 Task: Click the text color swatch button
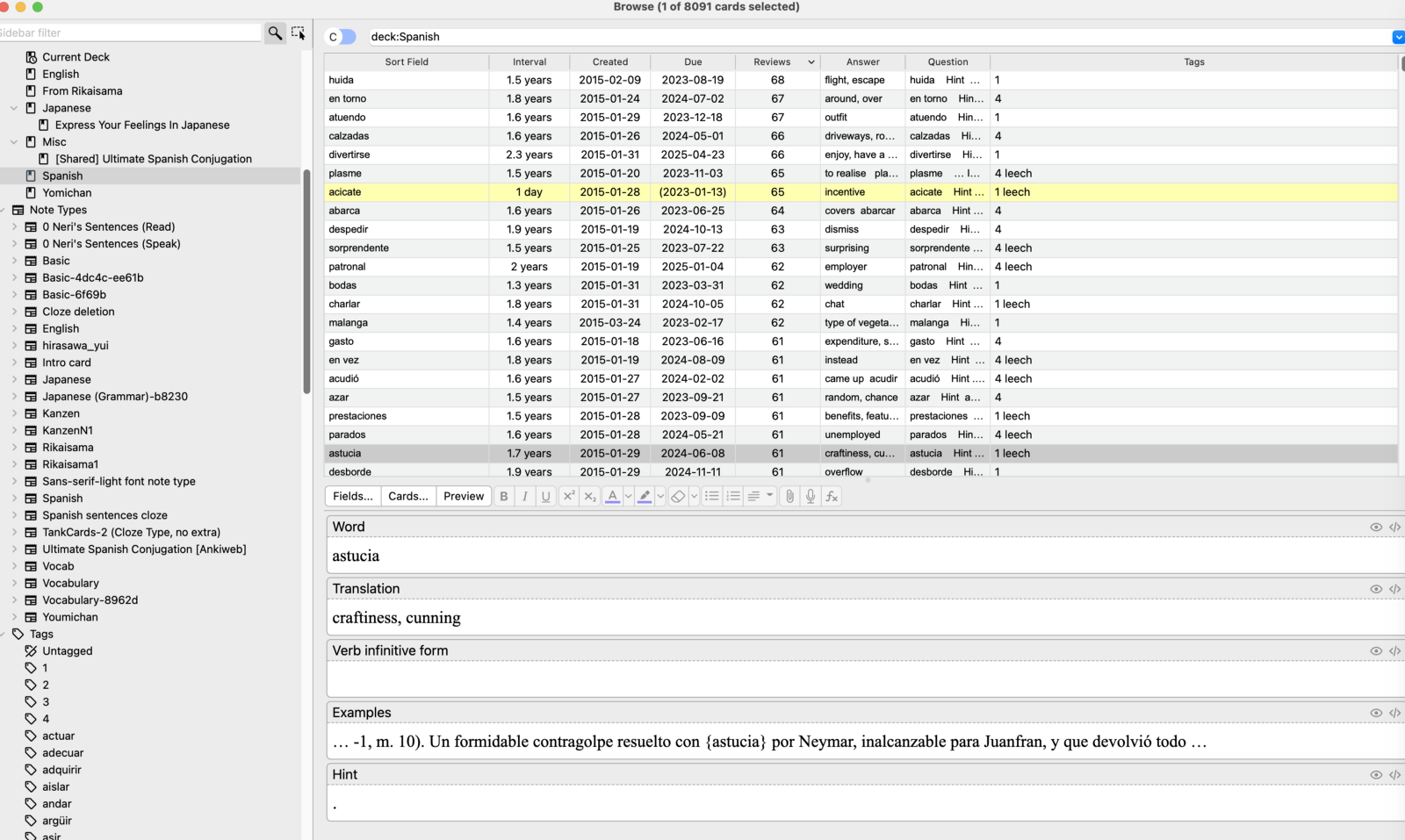pos(613,497)
